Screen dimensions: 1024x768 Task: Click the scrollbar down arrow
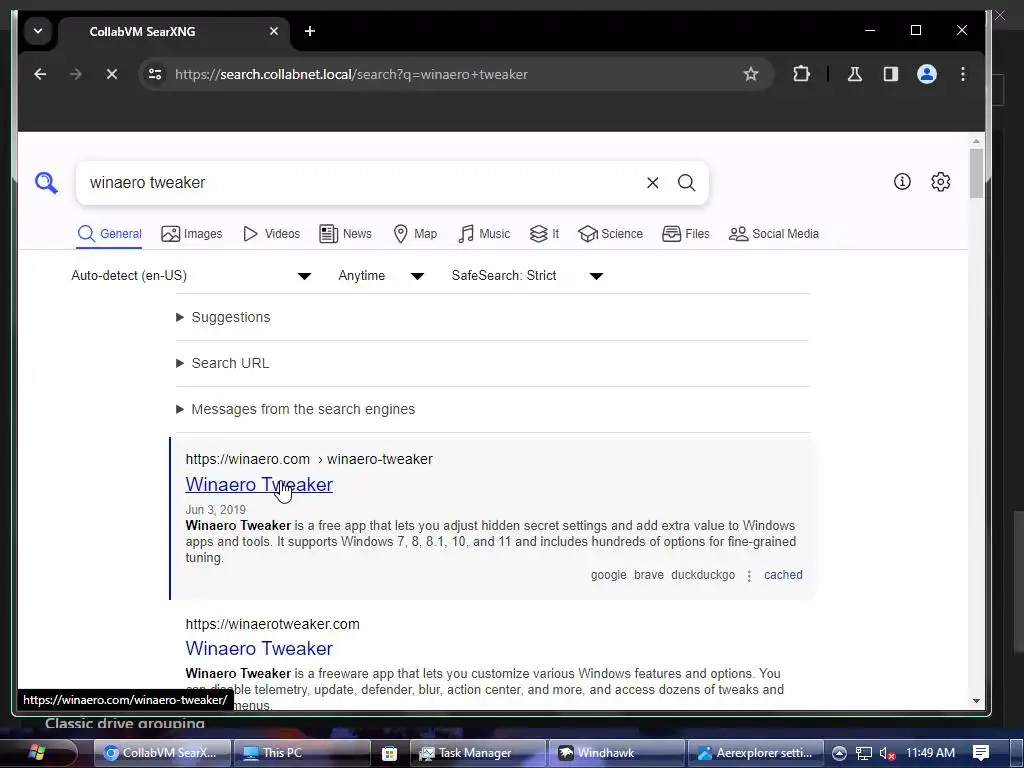pyautogui.click(x=976, y=701)
